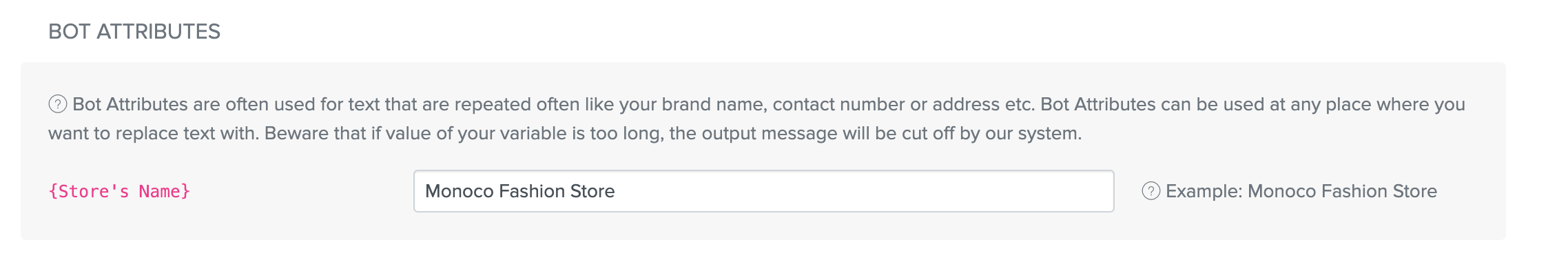Click the sentence starting with Beware that
This screenshot has height=258, width=1568.
point(673,133)
